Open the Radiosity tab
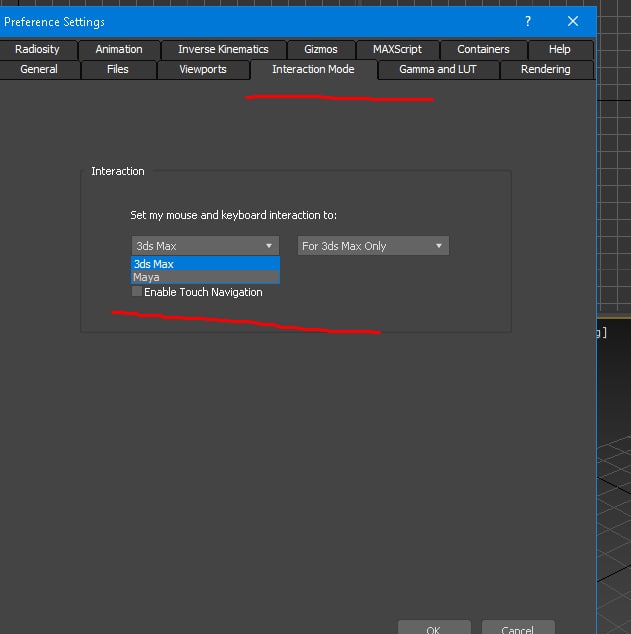The image size is (631, 634). click(37, 49)
